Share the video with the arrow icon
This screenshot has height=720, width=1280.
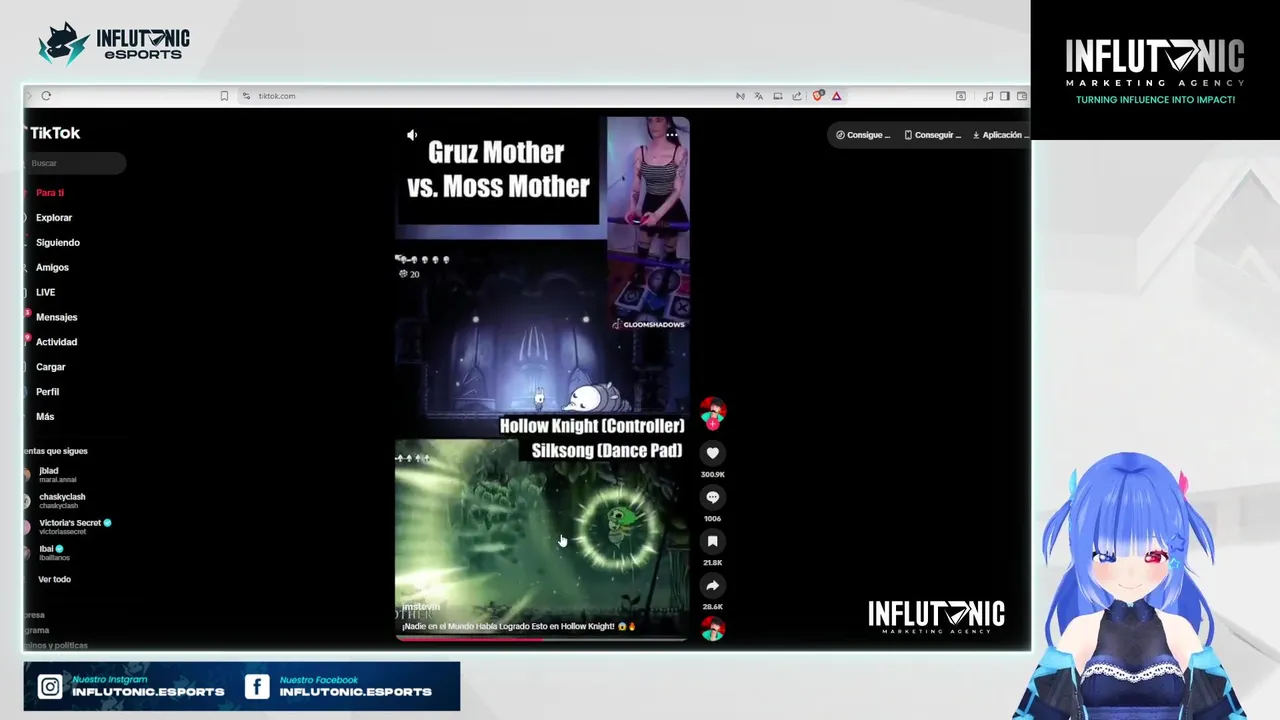[x=713, y=585]
